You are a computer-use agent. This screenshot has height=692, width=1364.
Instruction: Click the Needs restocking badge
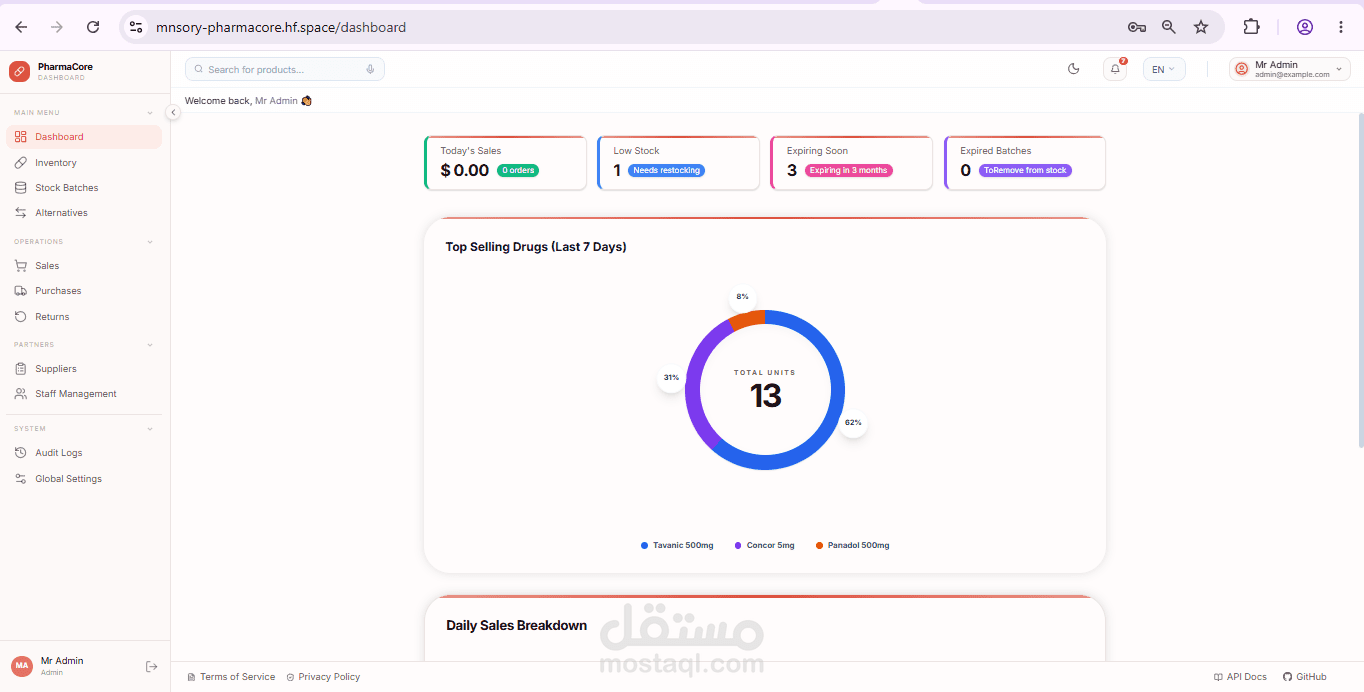tap(667, 171)
